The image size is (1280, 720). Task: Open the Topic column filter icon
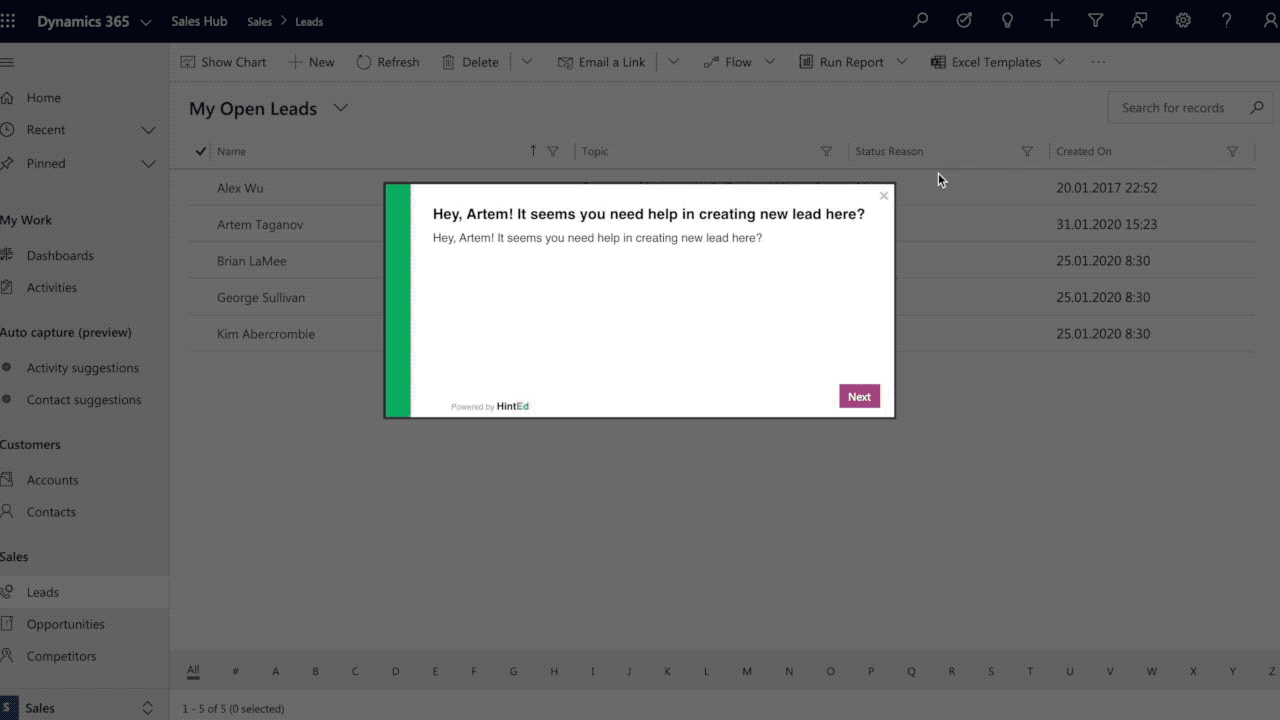pos(826,151)
